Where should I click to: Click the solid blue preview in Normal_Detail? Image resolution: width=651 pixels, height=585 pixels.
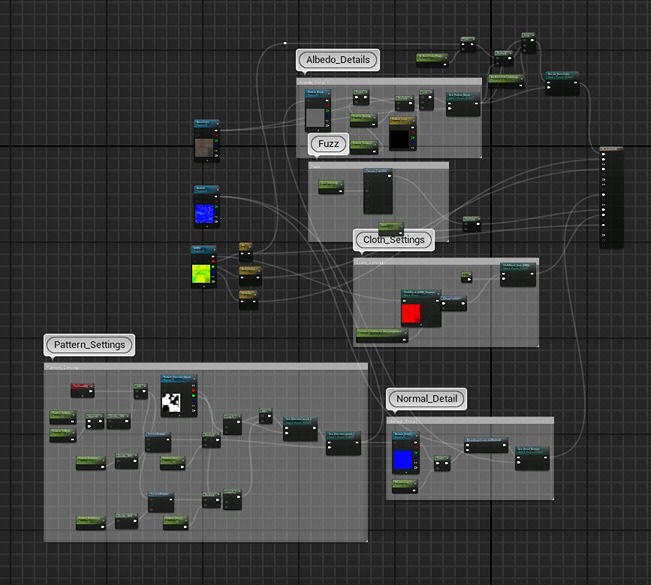(402, 460)
